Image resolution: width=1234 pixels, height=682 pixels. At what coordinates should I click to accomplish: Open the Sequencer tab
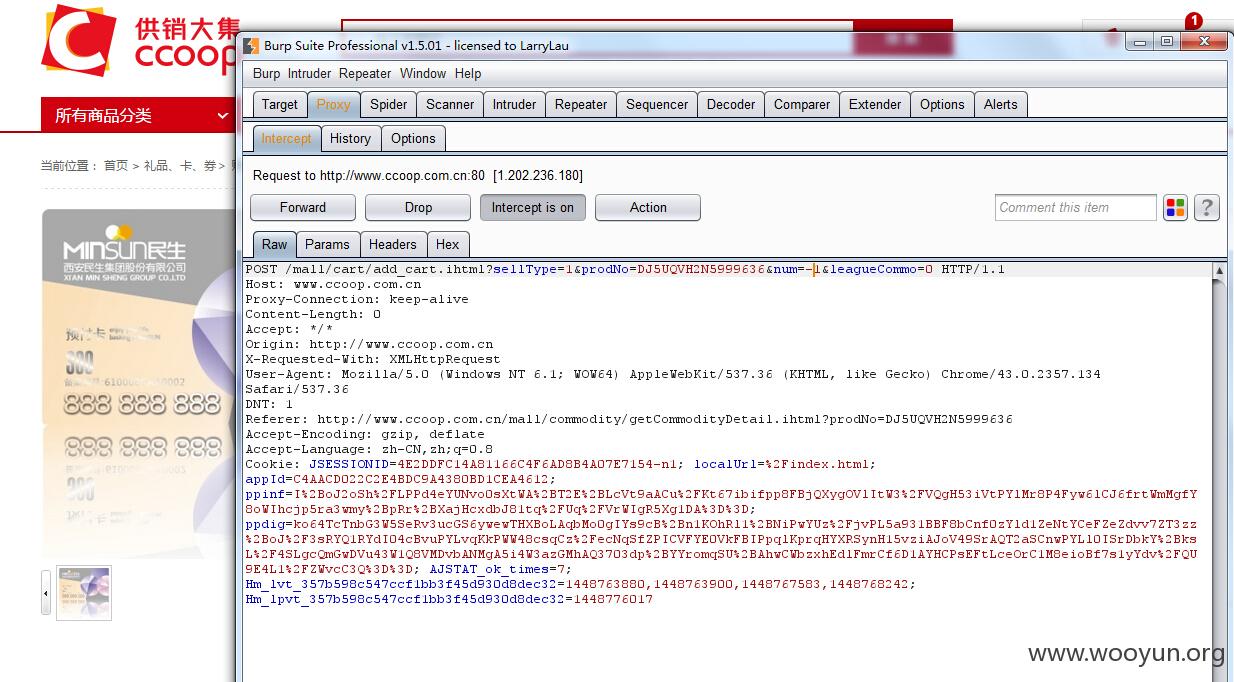pyautogui.click(x=657, y=104)
